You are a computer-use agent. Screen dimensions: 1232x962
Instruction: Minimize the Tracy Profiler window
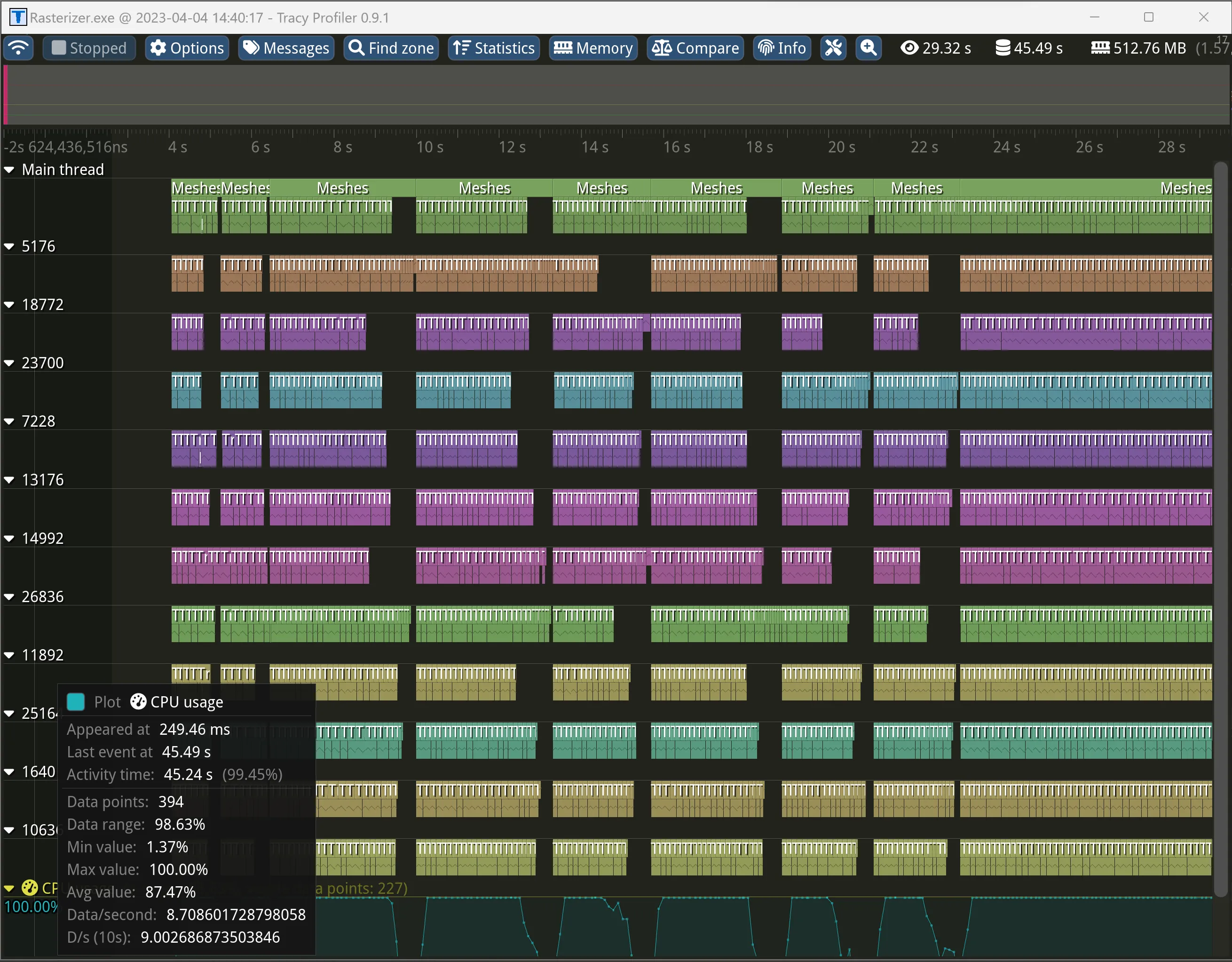(x=1095, y=17)
